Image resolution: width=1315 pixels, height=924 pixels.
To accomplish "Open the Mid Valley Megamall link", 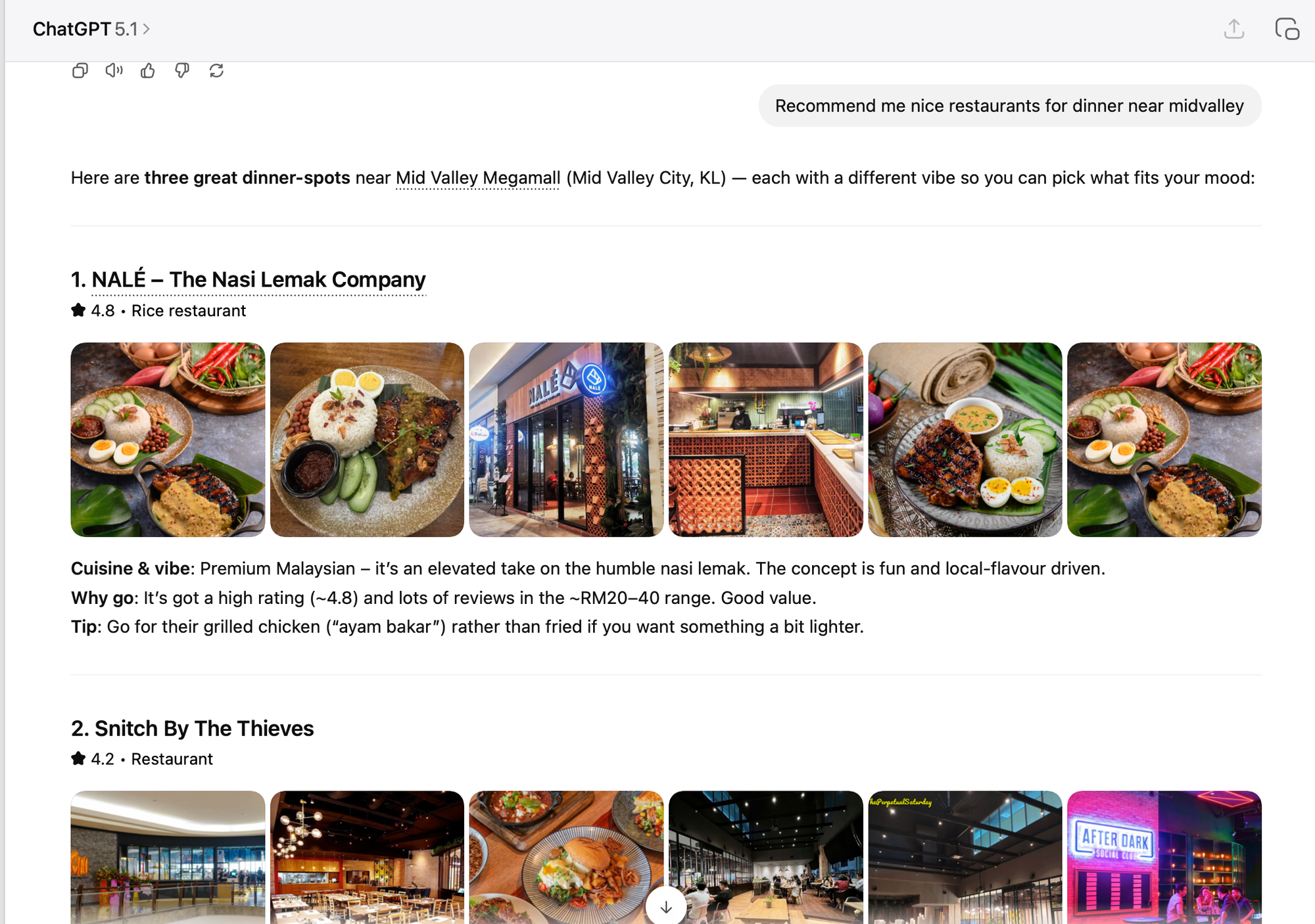I will (x=478, y=178).
